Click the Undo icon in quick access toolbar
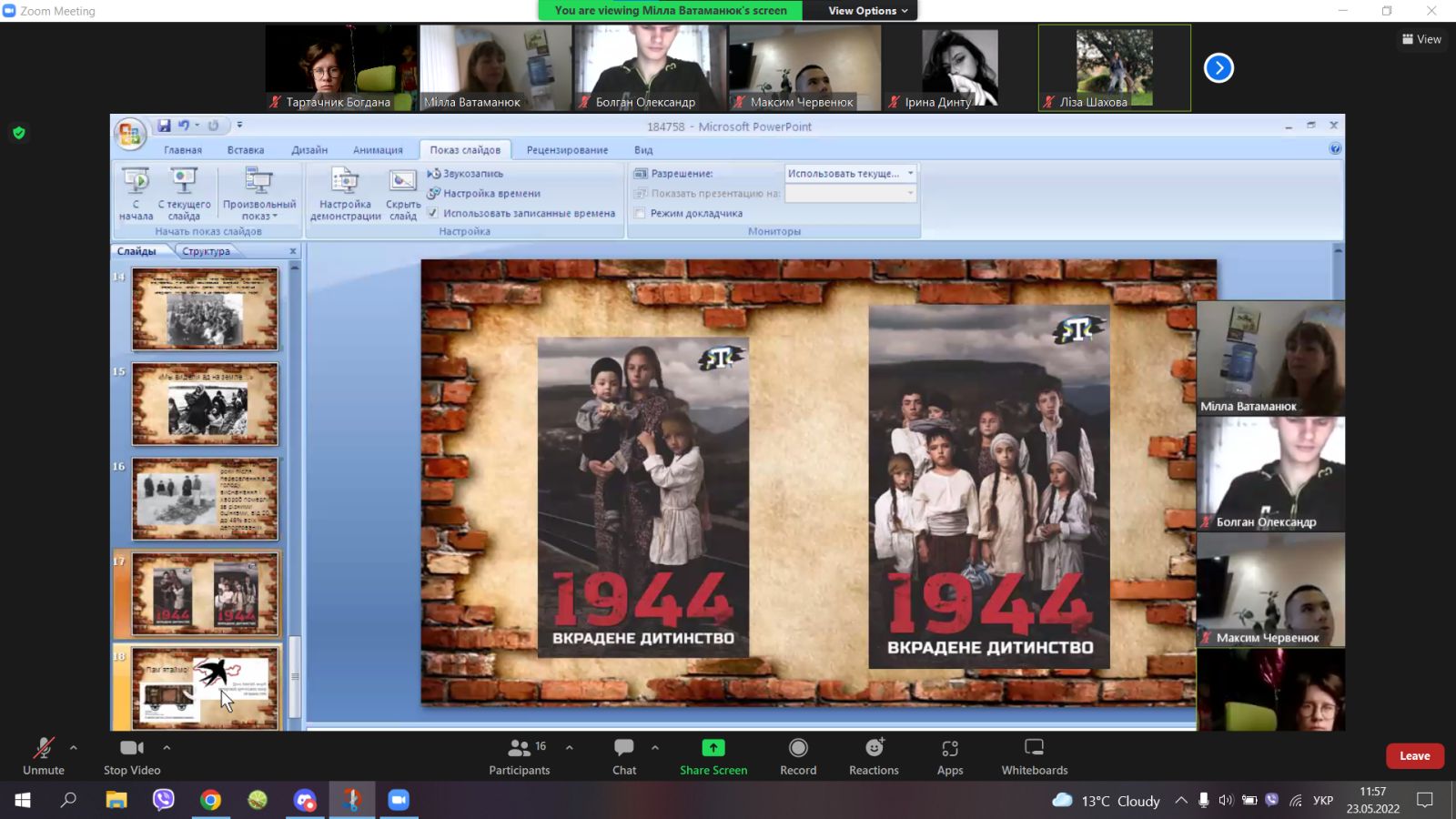Screen dimensions: 1456x819 point(184,126)
